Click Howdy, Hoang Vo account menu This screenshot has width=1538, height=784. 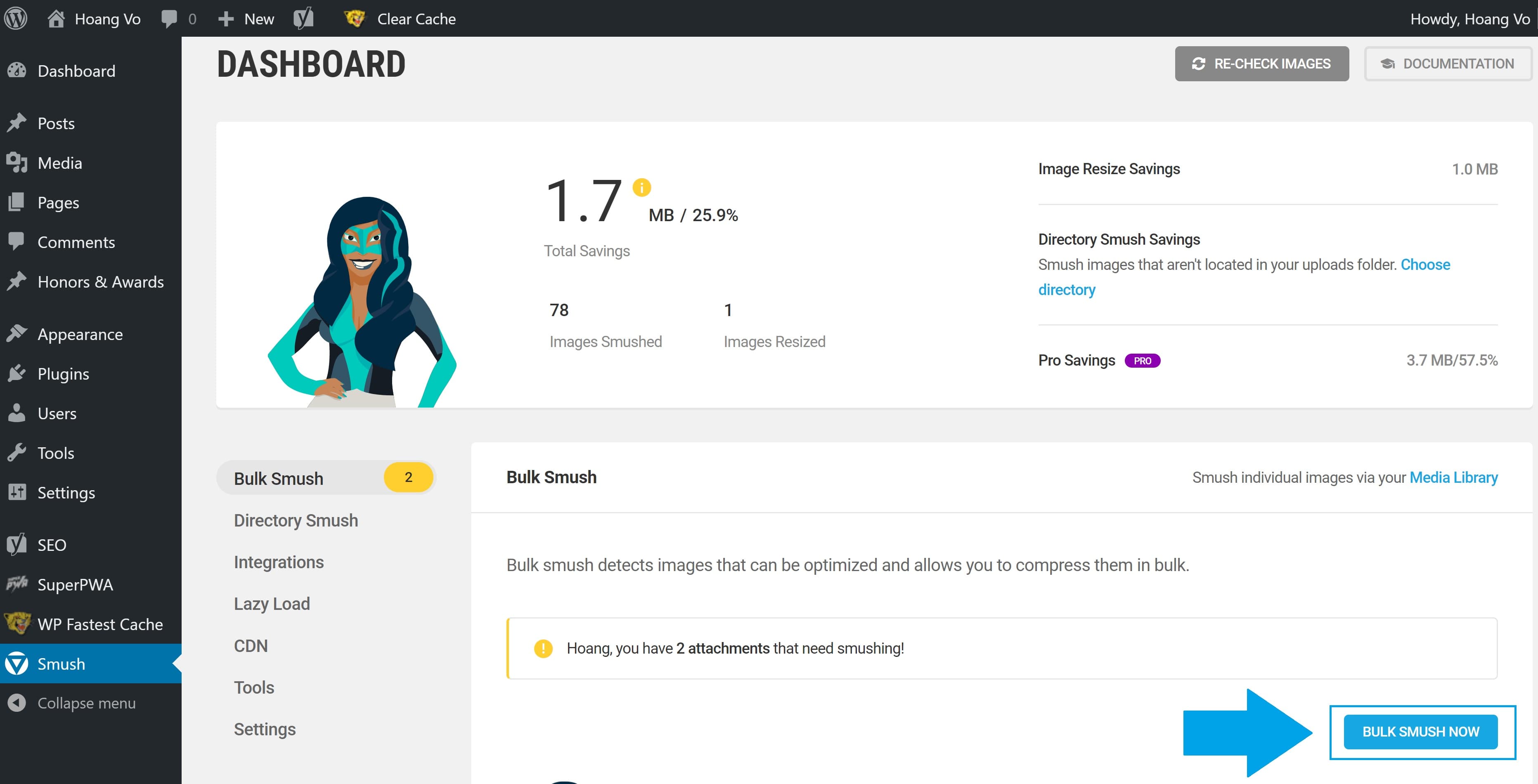coord(1470,19)
